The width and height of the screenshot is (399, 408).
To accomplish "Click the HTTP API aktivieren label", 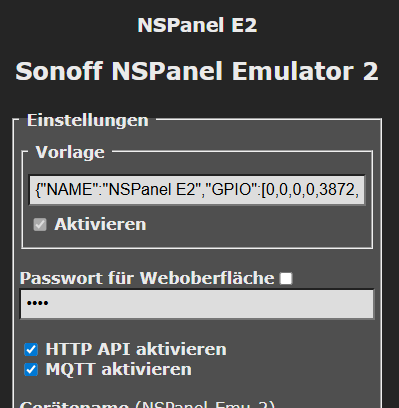I will [x=136, y=349].
